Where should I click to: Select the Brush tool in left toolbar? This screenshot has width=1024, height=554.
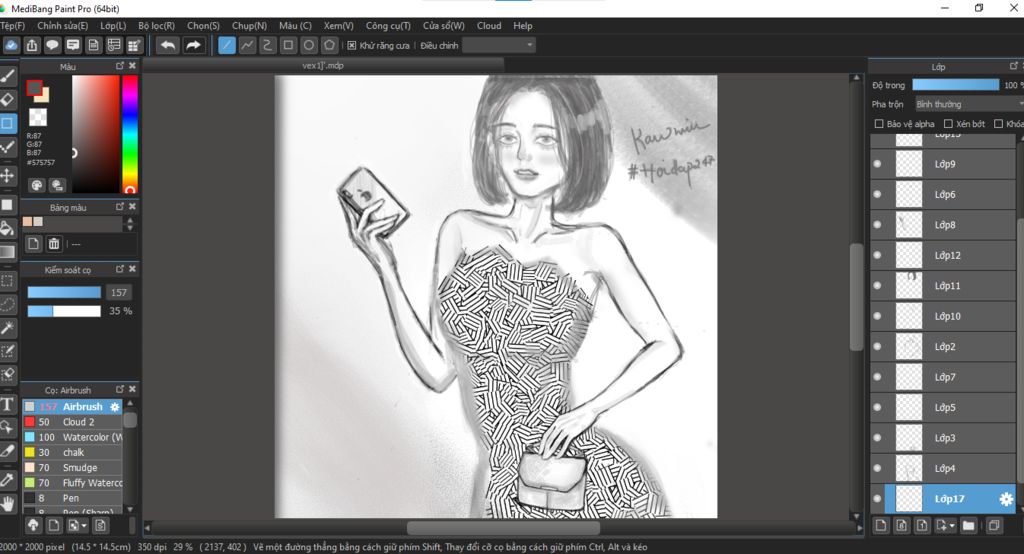click(7, 76)
